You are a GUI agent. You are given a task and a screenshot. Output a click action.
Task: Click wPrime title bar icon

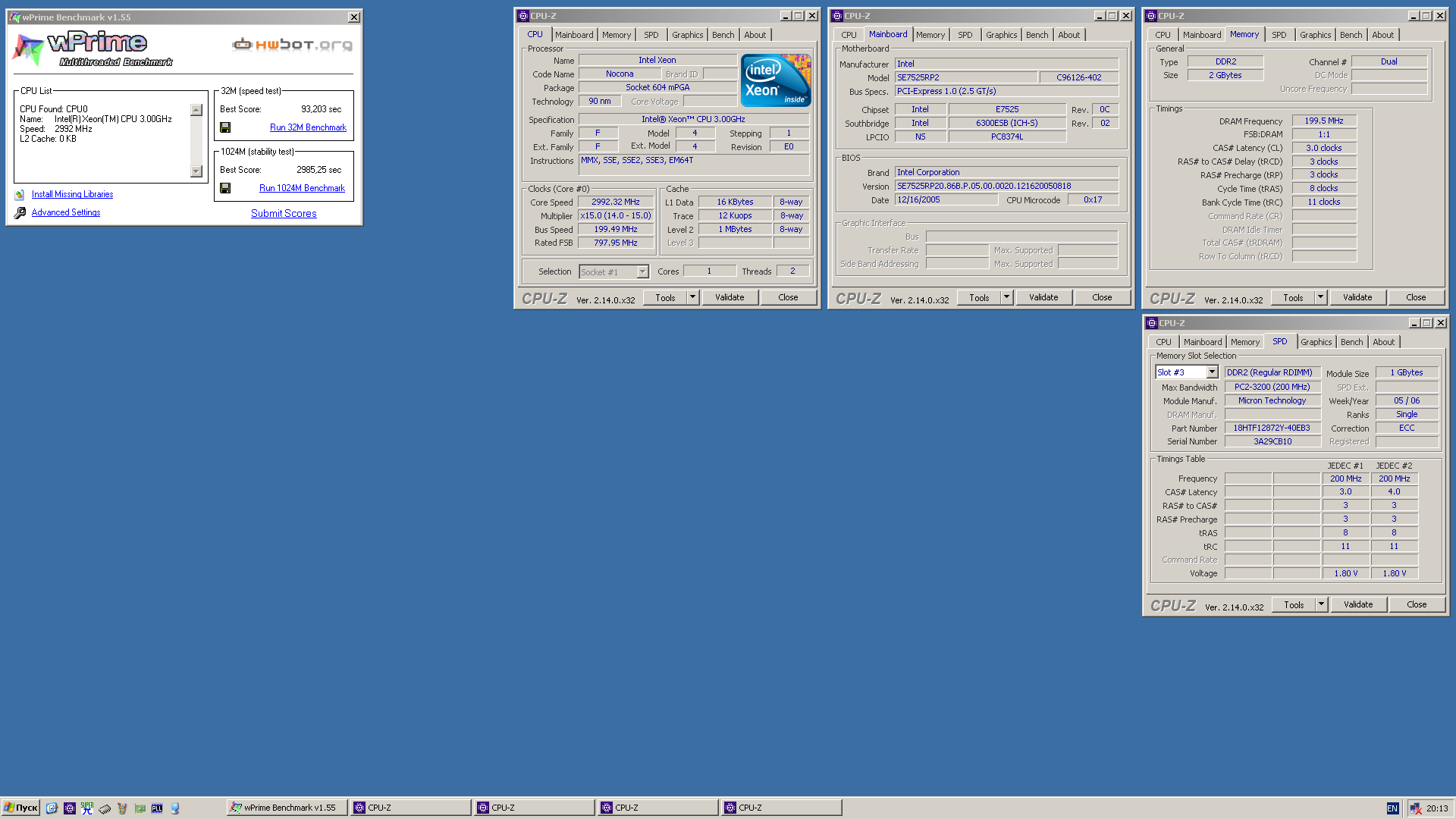tap(14, 17)
